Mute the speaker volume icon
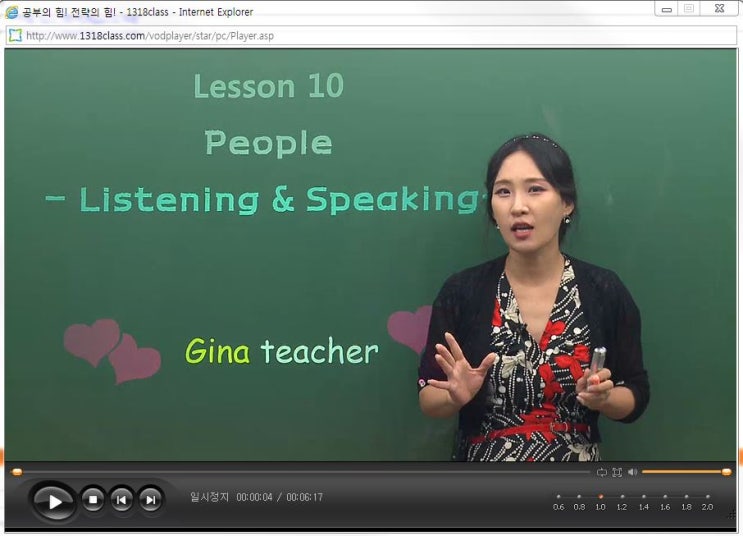This screenshot has height=536, width=743. (x=632, y=472)
